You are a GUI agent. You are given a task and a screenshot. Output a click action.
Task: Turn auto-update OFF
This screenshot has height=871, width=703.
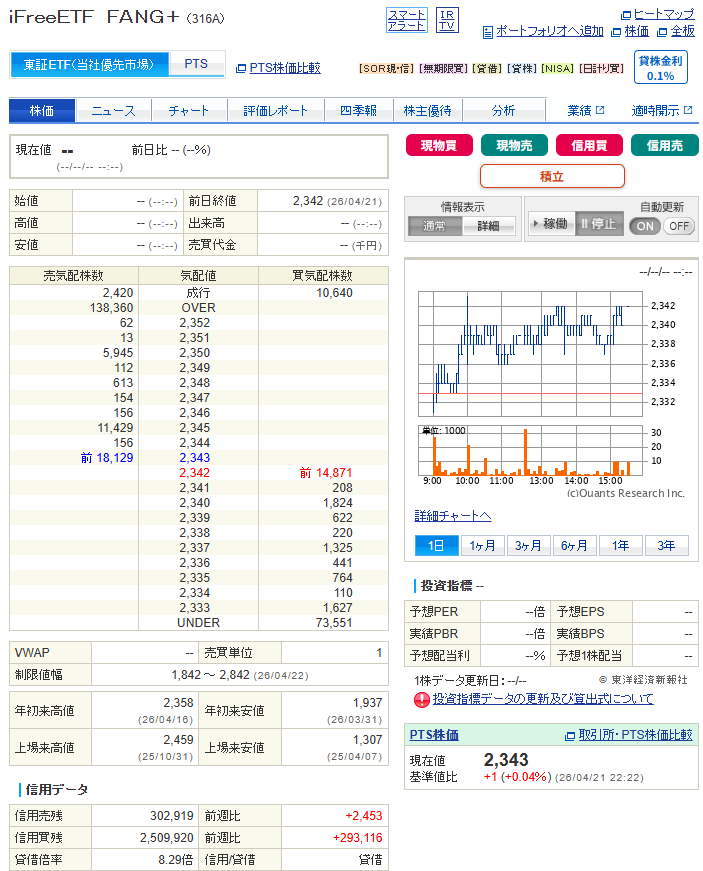click(x=678, y=226)
